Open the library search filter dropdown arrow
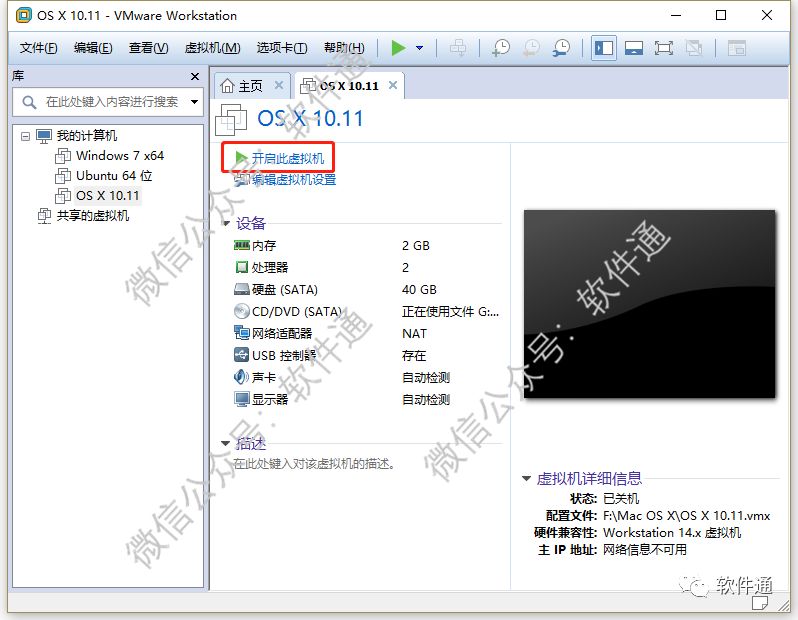The height and width of the screenshot is (620, 798). click(x=194, y=102)
